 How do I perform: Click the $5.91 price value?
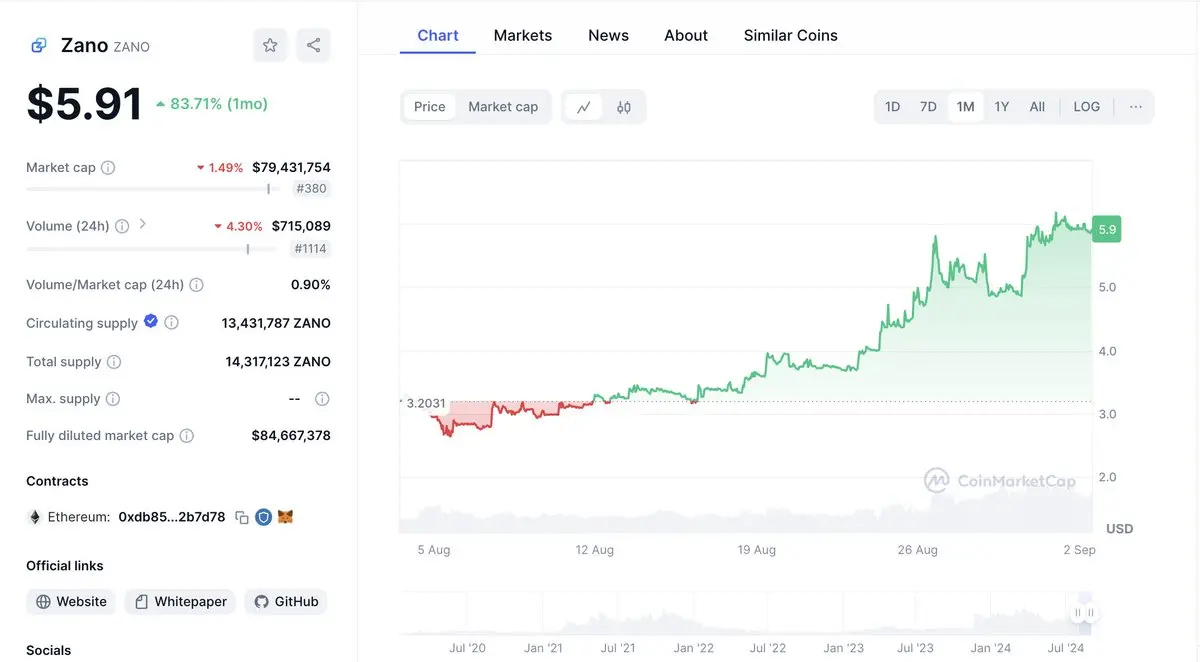click(x=84, y=104)
